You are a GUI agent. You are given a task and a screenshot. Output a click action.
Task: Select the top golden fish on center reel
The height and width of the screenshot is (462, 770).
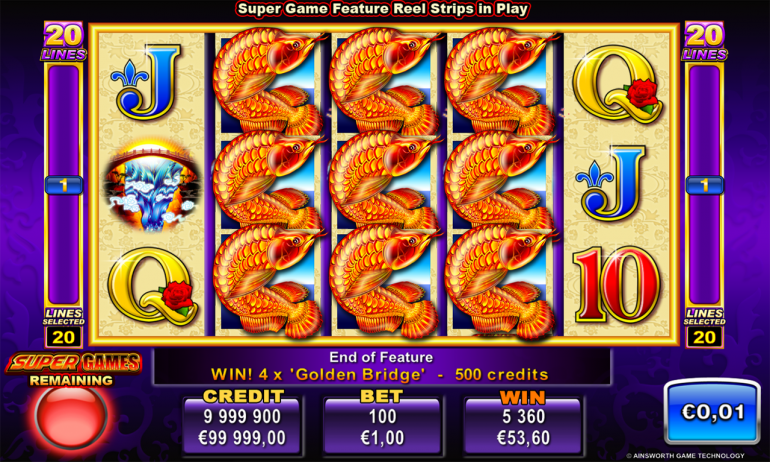[385, 80]
